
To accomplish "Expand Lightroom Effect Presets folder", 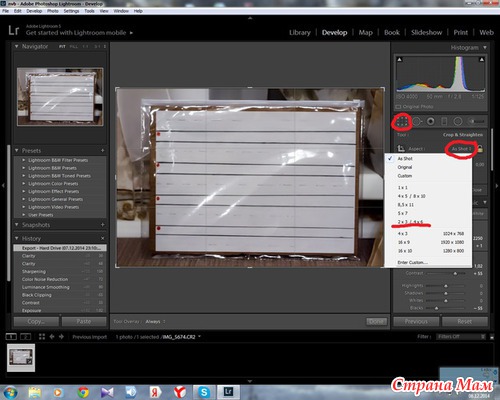I will [24, 191].
